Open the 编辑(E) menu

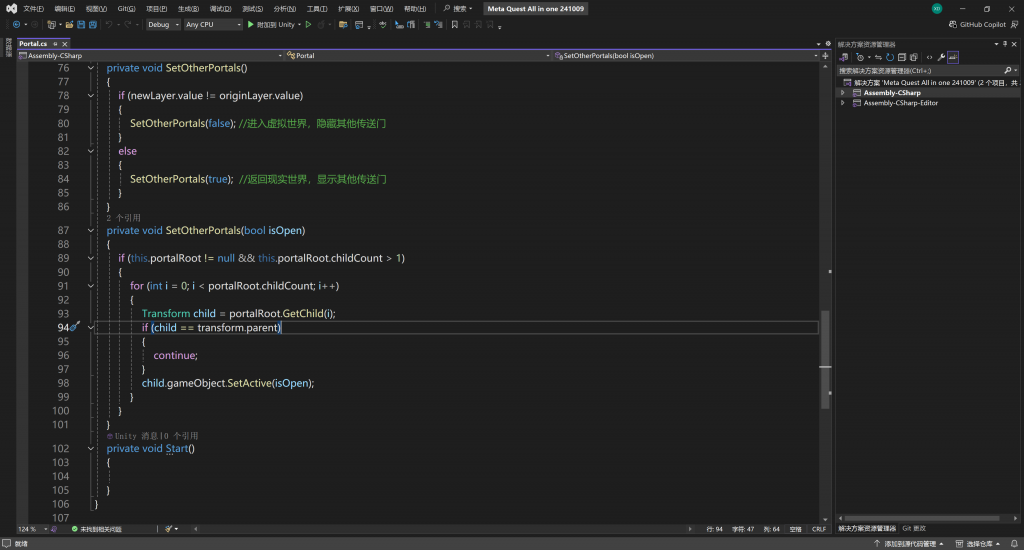point(65,8)
